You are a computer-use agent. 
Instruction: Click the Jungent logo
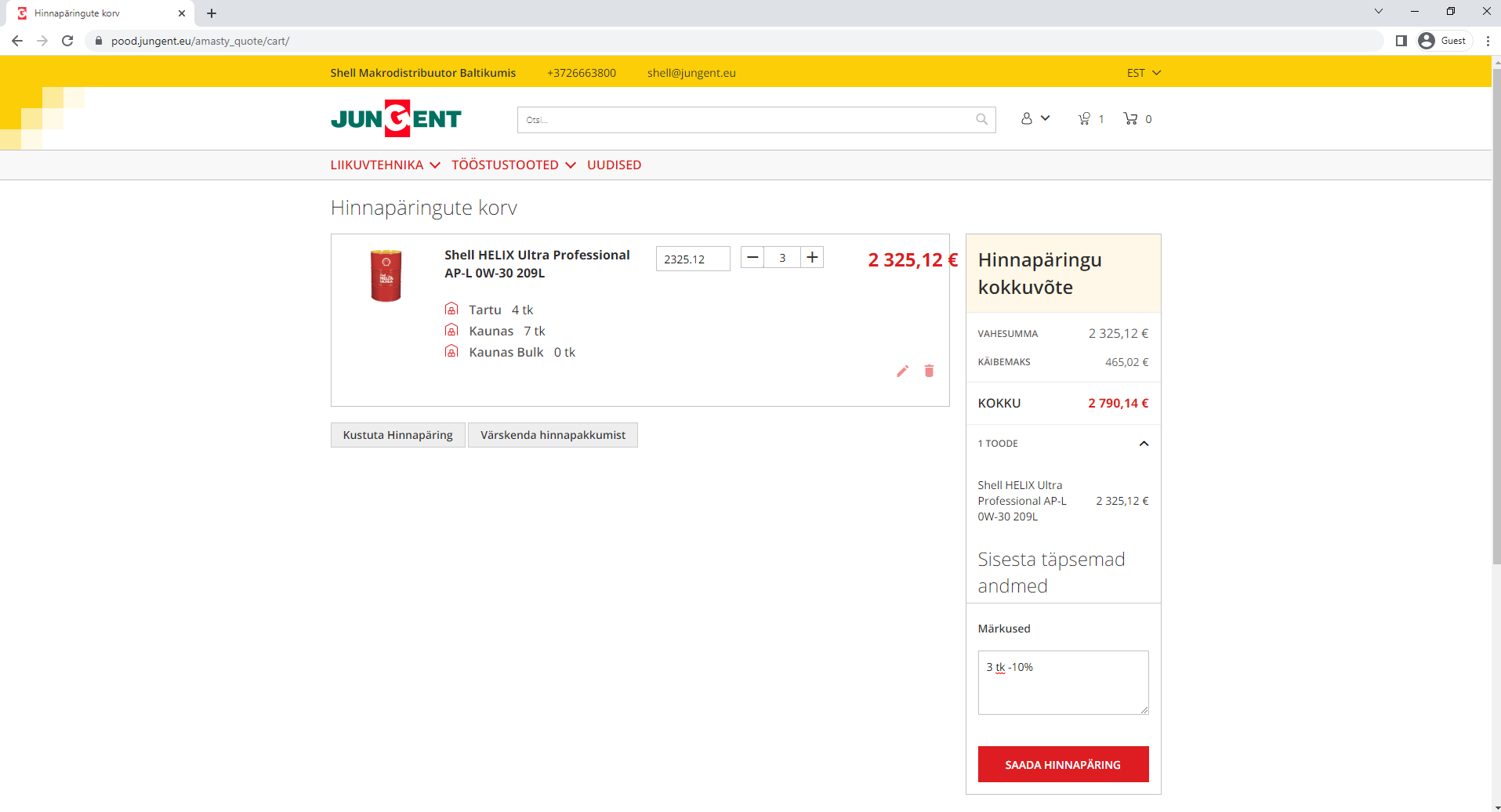coord(396,118)
